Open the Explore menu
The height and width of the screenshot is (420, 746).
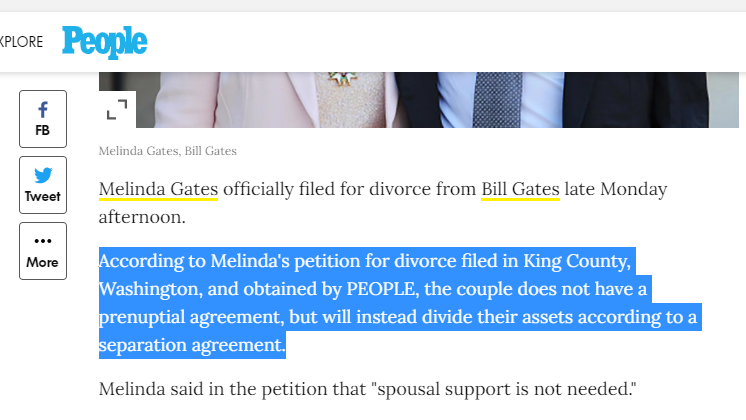point(21,42)
